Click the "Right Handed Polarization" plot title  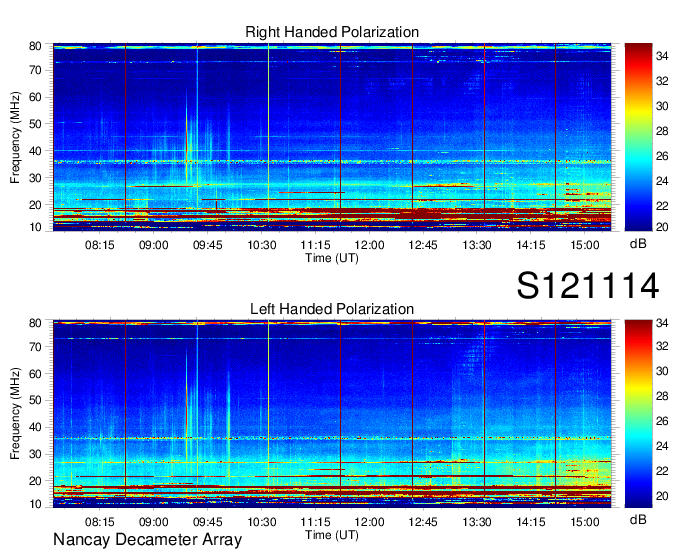tap(332, 32)
